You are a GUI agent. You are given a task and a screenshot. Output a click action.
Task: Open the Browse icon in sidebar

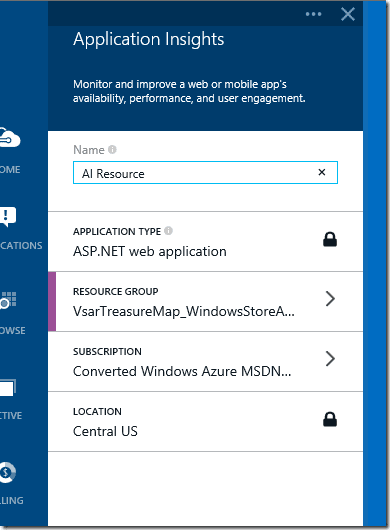(x=8, y=300)
